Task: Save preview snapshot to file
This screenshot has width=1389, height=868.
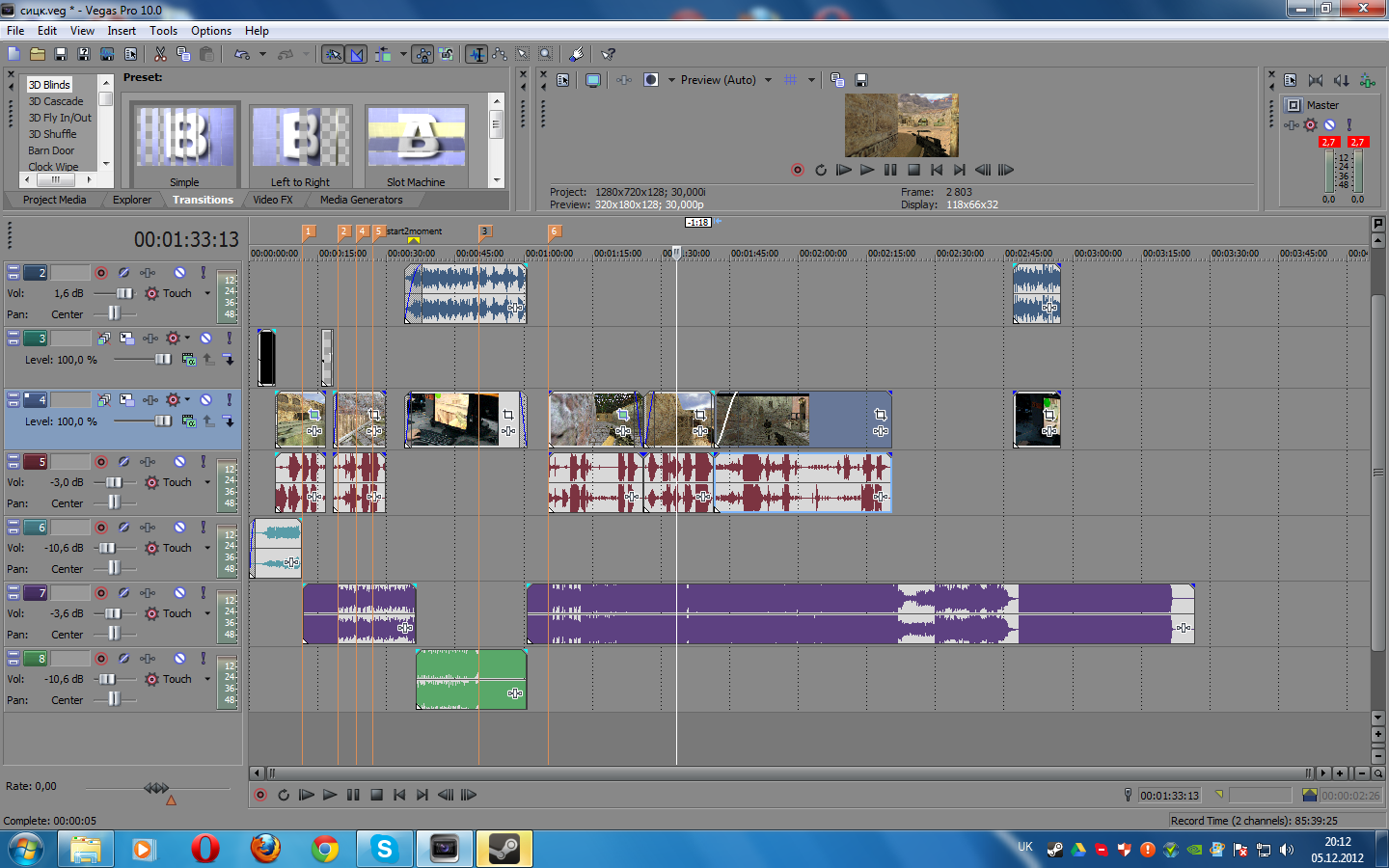Action: [861, 80]
